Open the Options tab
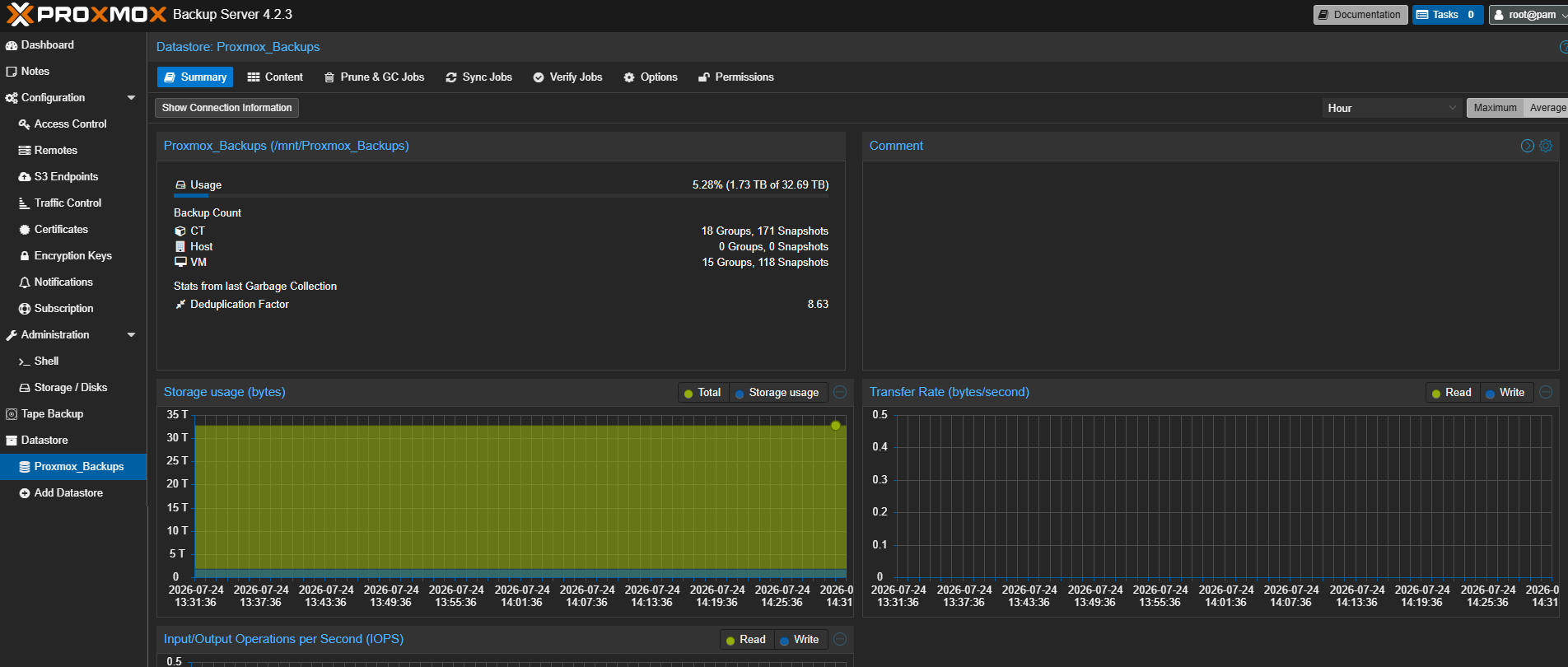The height and width of the screenshot is (667, 1568). point(651,77)
